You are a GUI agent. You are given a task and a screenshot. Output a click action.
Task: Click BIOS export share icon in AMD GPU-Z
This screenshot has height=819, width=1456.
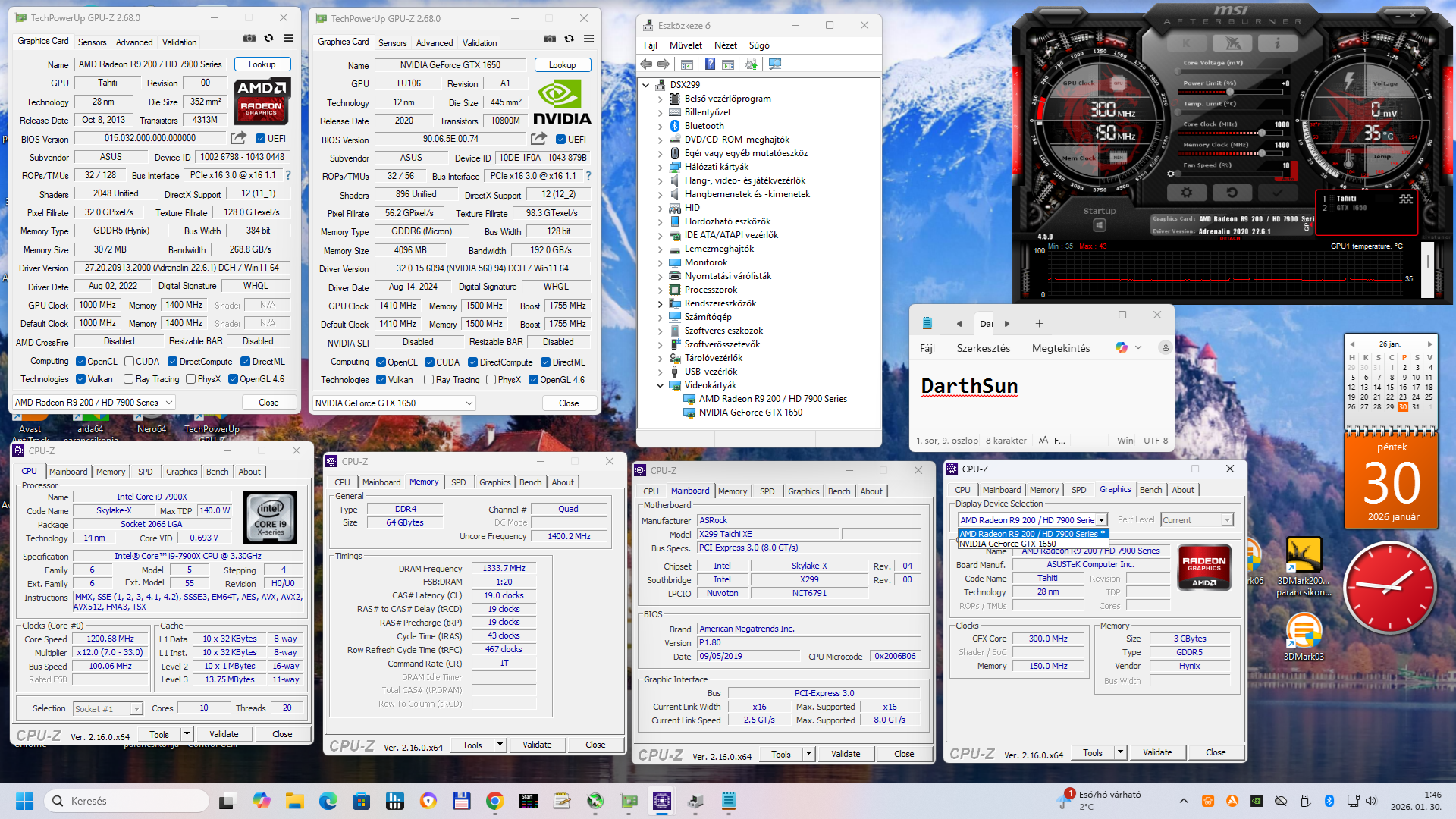coord(238,138)
